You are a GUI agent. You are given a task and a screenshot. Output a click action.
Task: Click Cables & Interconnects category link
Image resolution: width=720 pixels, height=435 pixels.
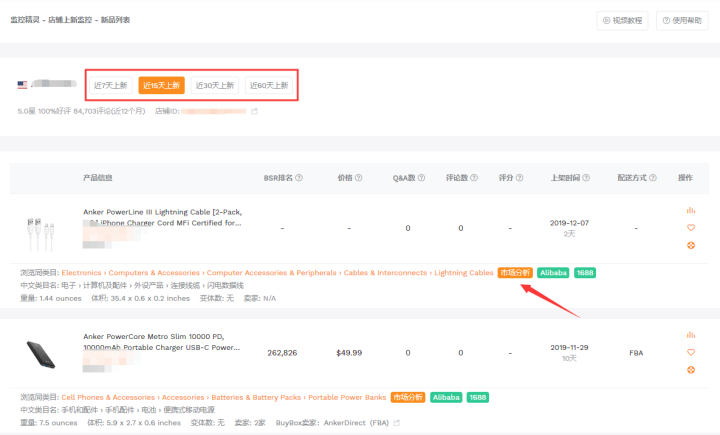click(385, 273)
